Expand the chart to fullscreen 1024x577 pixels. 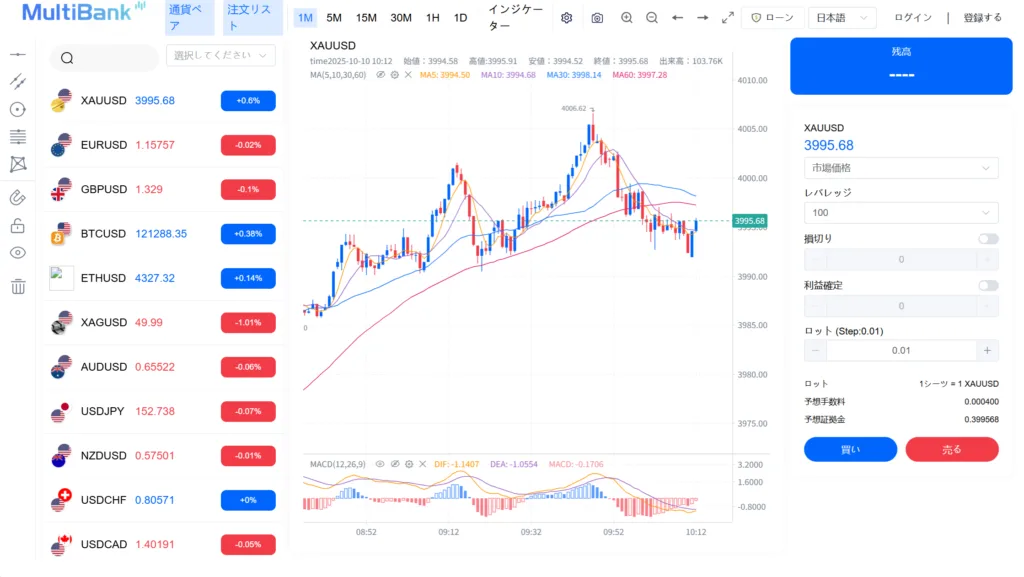point(727,18)
